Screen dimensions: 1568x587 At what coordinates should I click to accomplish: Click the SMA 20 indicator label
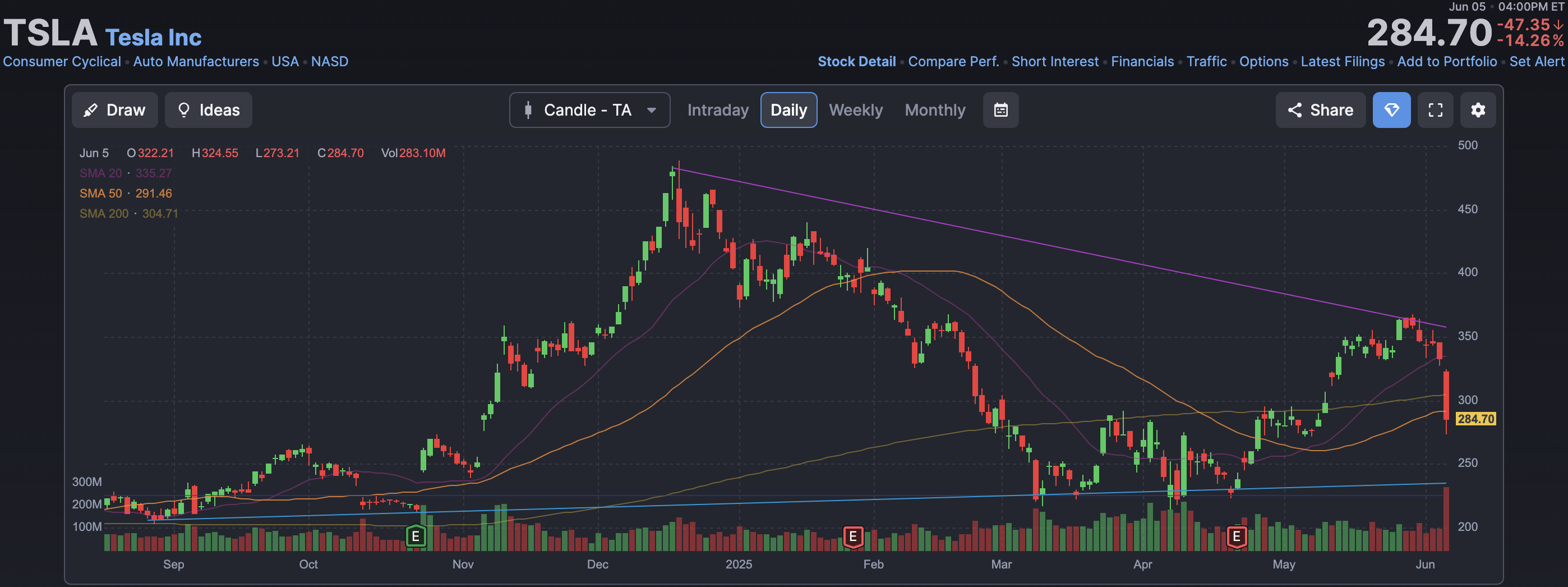tap(126, 173)
